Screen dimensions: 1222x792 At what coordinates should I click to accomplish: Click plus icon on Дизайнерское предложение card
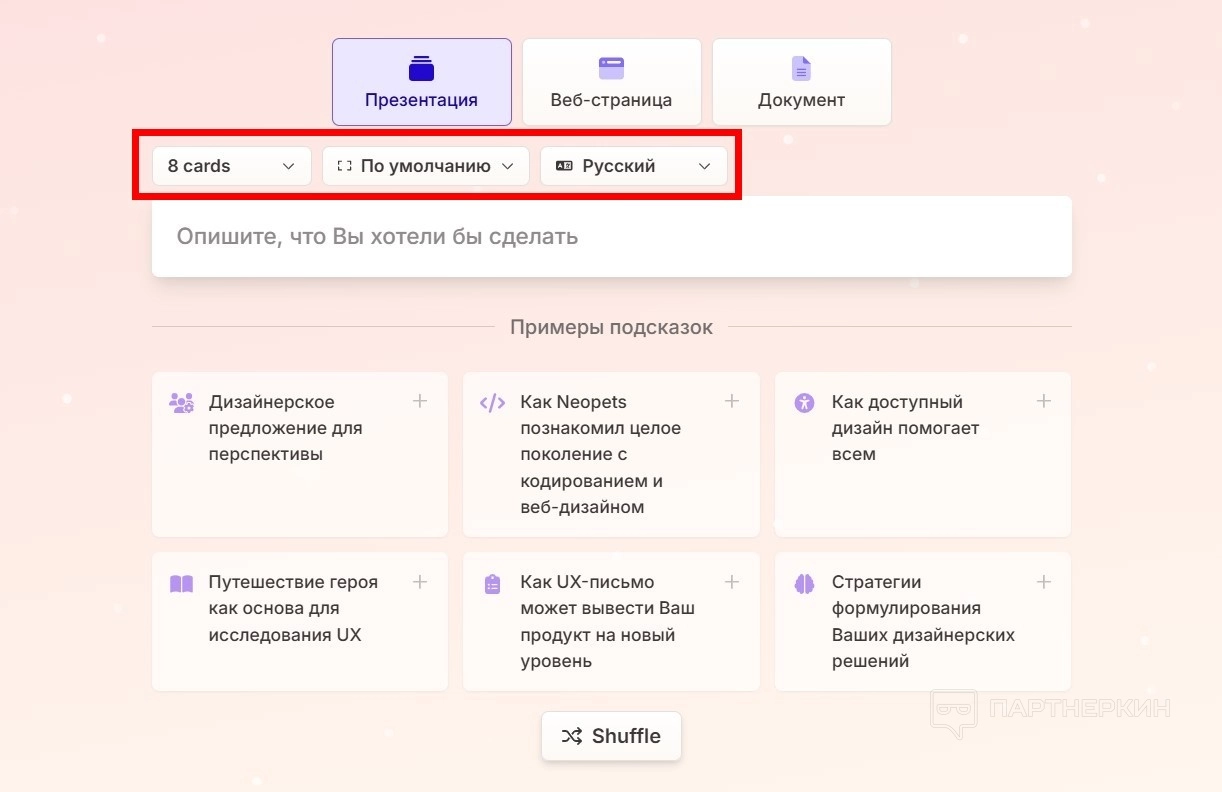pyautogui.click(x=420, y=401)
